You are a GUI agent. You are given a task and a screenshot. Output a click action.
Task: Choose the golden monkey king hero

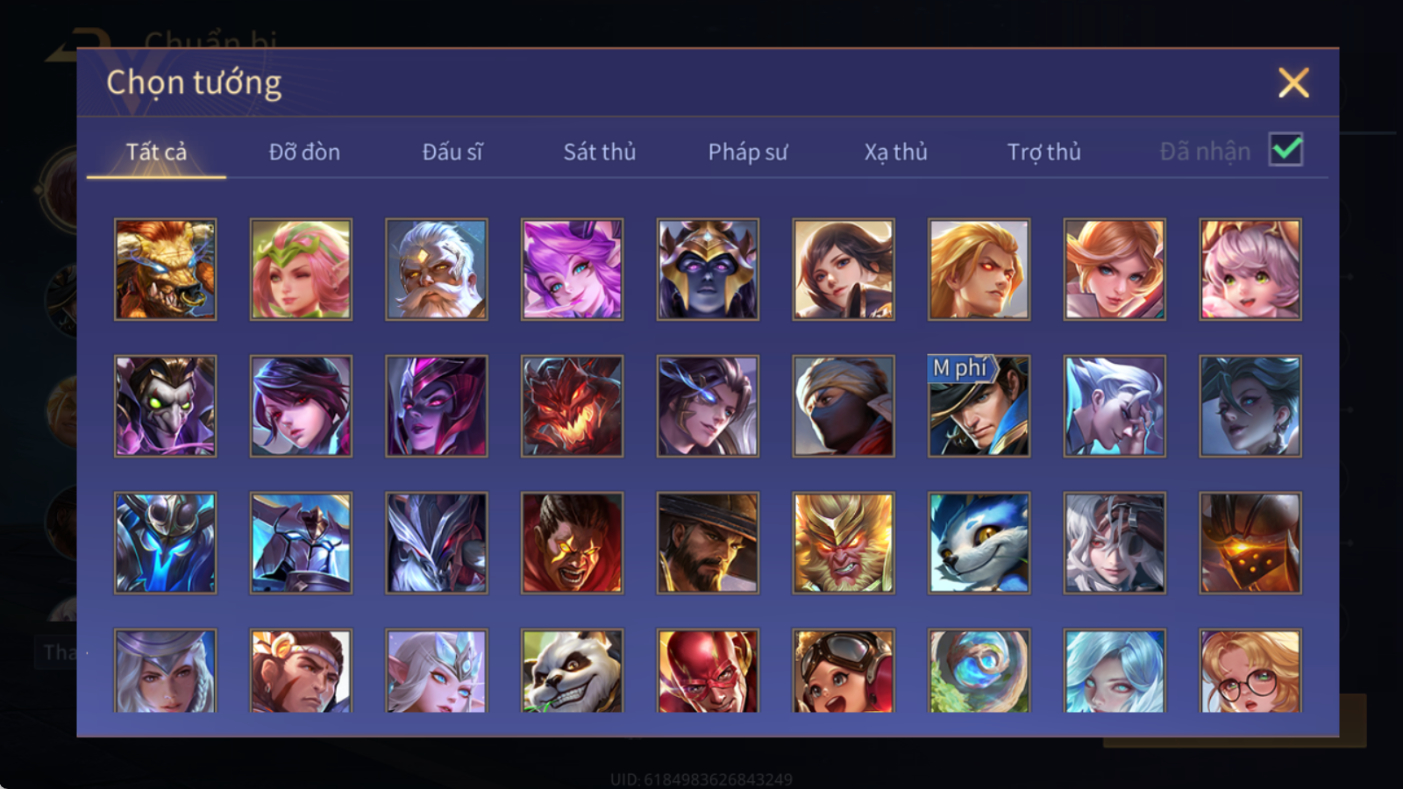(843, 543)
